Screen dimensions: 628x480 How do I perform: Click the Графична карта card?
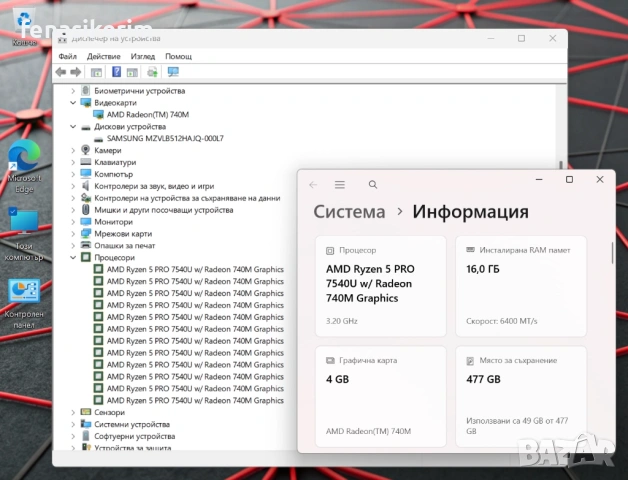point(381,397)
